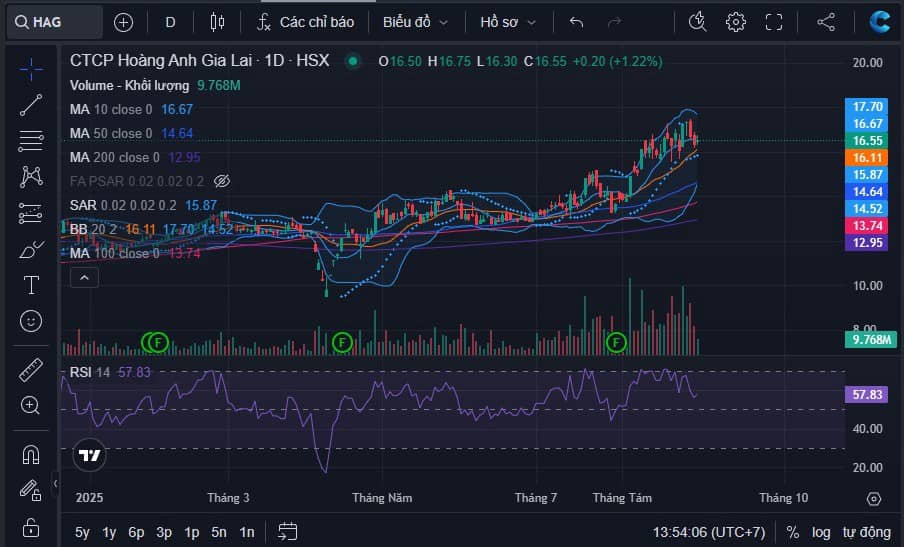
Task: Click the F event marker near Tháng Năm
Action: (342, 343)
